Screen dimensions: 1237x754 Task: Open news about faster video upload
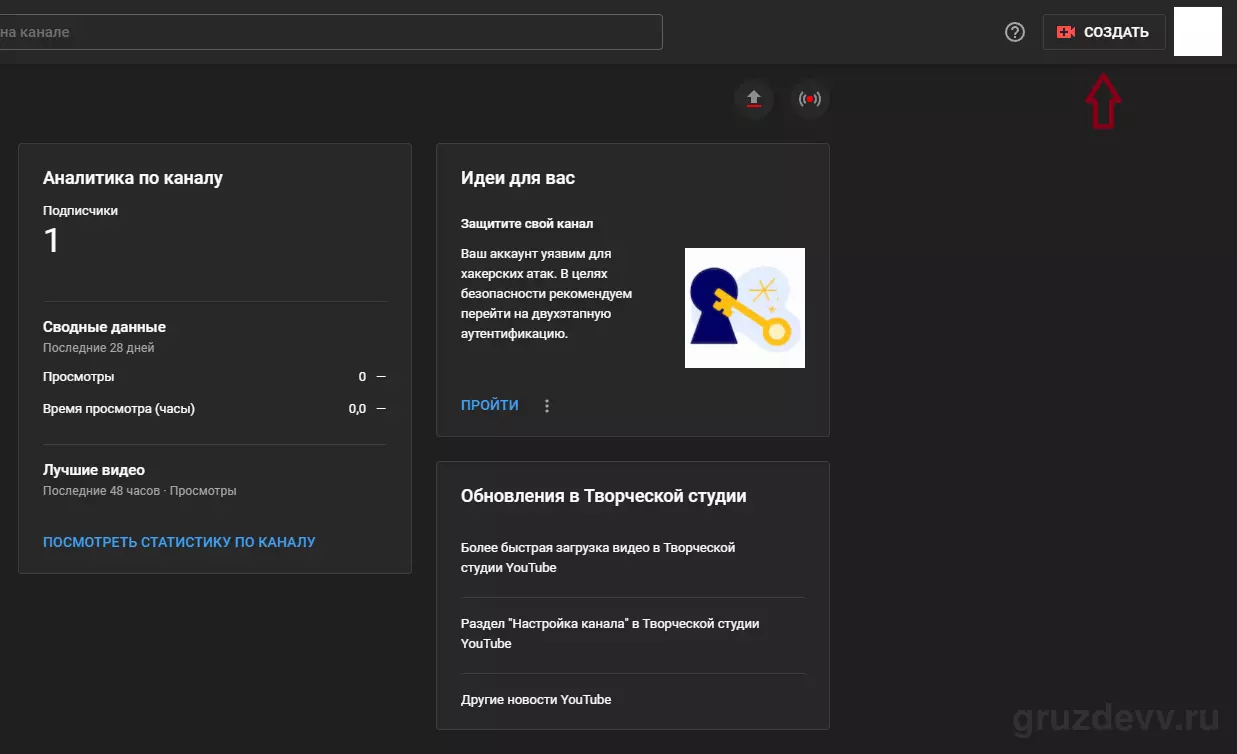tap(598, 558)
